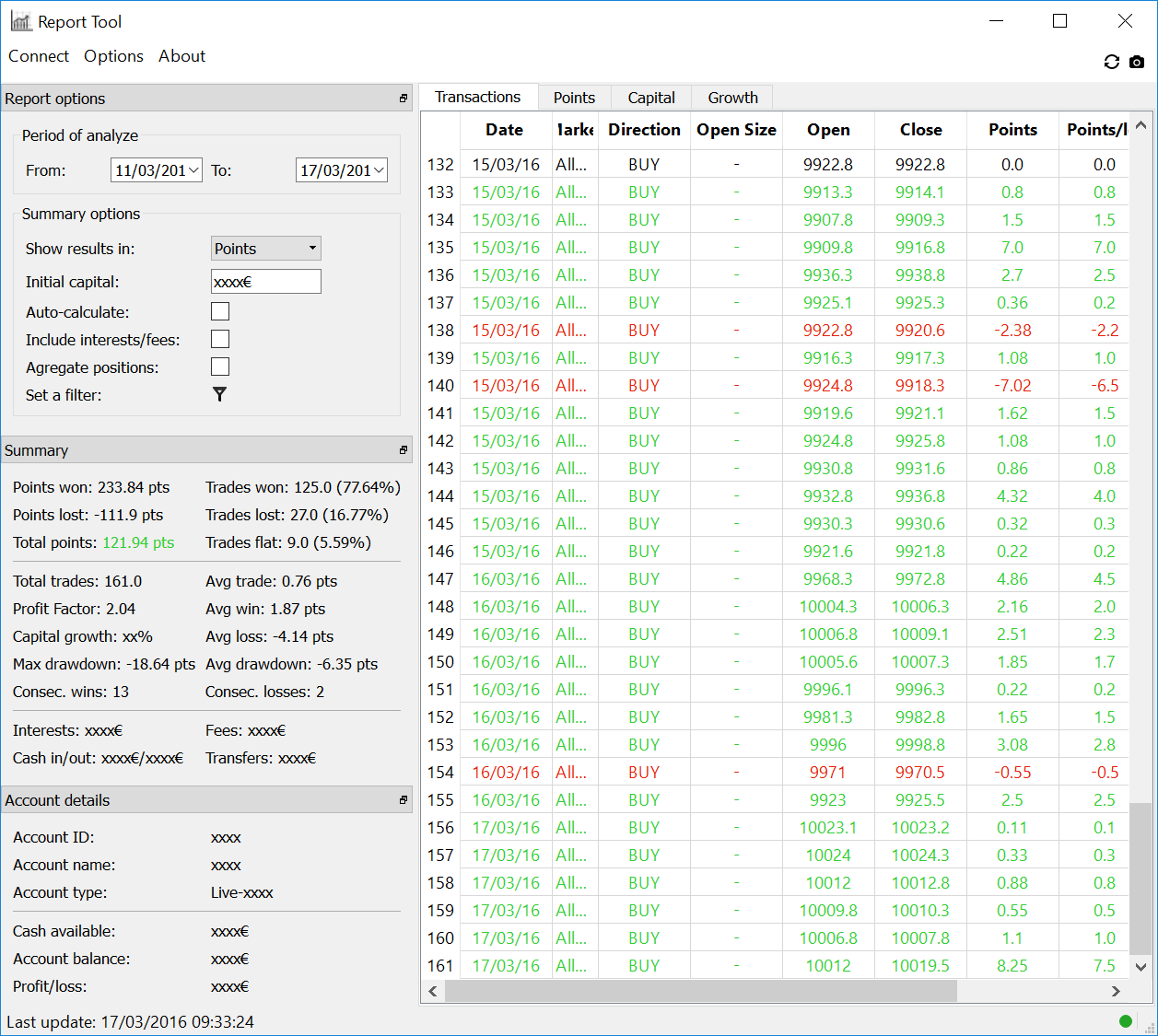Toggle Include interests/fees checkbox
The width and height of the screenshot is (1158, 1036).
220,339
